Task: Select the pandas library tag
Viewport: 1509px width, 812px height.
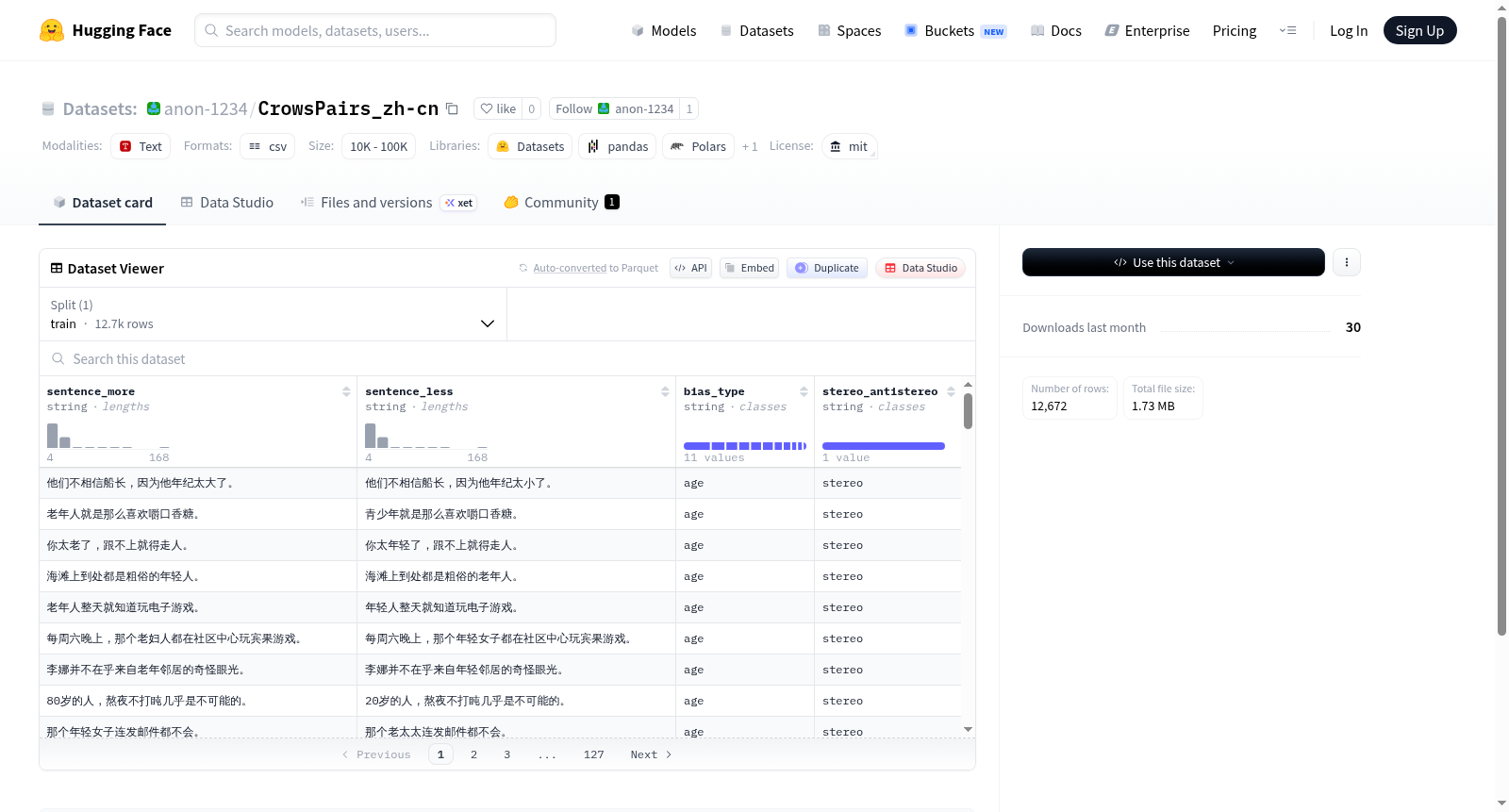Action: [618, 146]
